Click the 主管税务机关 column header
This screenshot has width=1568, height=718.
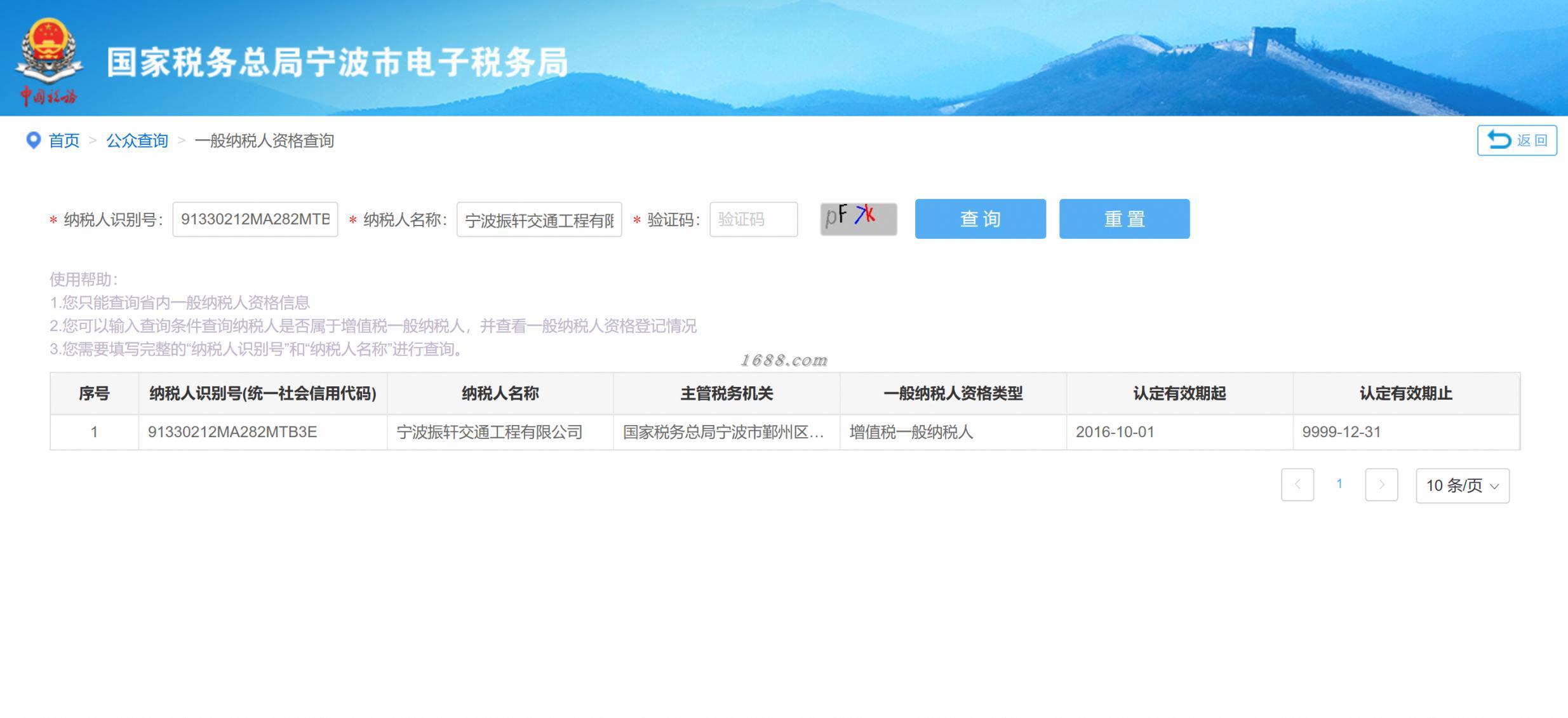point(727,393)
